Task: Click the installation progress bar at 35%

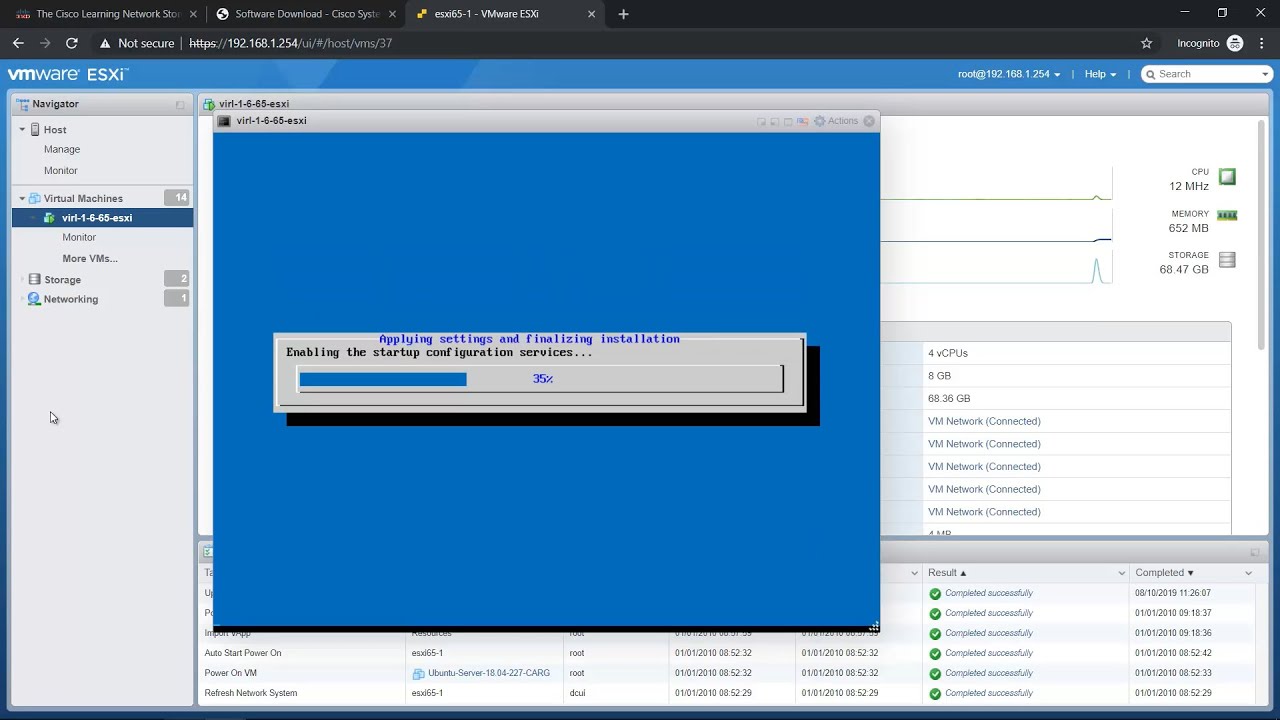Action: [x=541, y=379]
